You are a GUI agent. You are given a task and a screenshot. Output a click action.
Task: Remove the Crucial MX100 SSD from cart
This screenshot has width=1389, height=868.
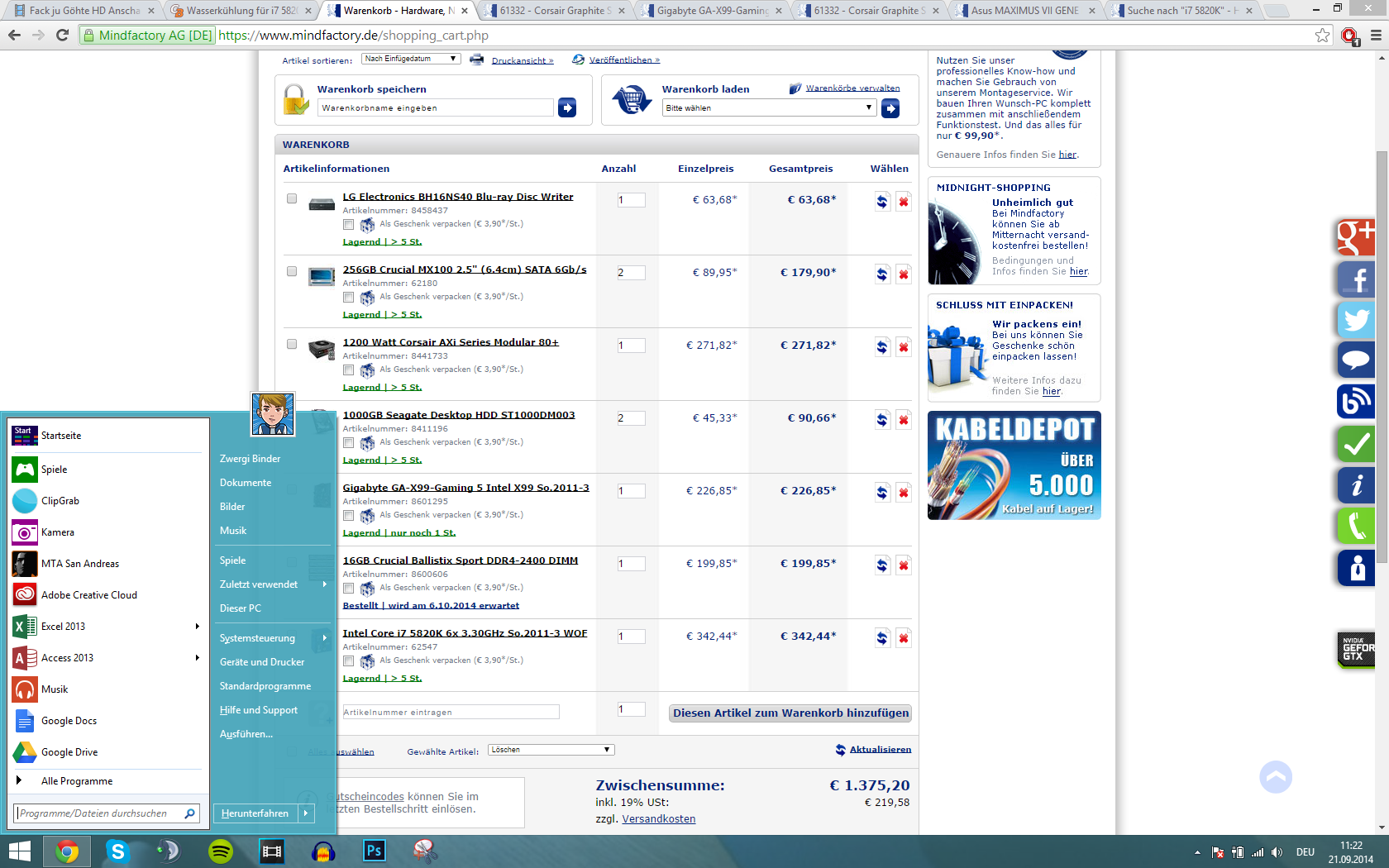(x=904, y=274)
